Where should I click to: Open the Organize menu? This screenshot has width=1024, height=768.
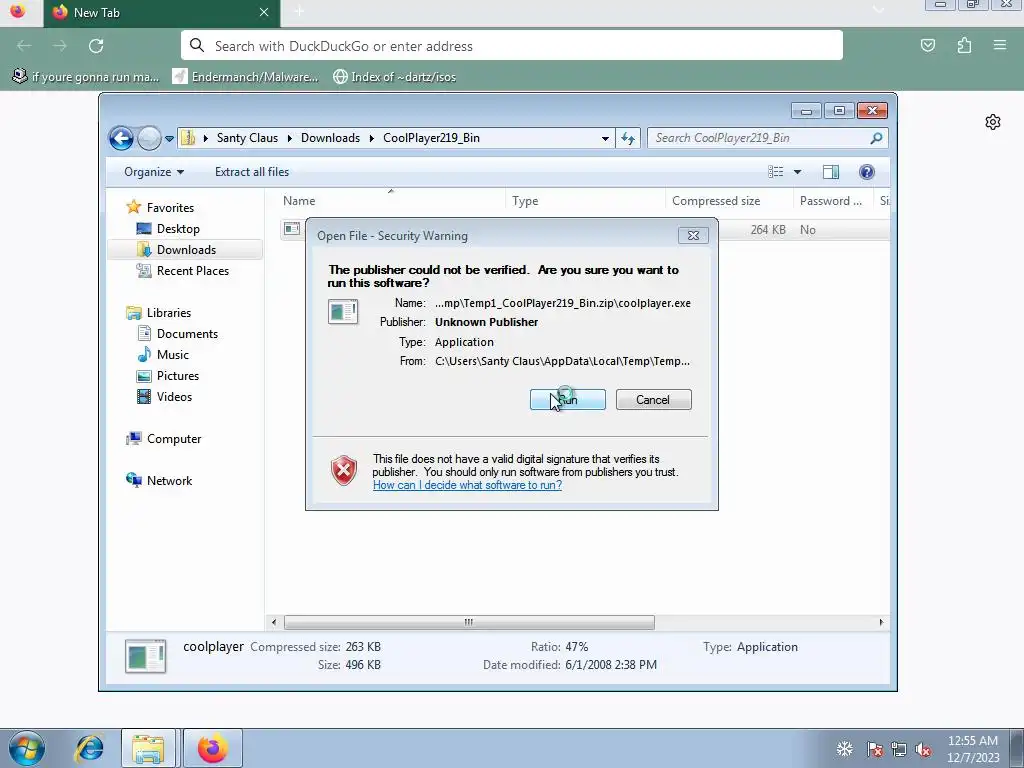click(154, 172)
